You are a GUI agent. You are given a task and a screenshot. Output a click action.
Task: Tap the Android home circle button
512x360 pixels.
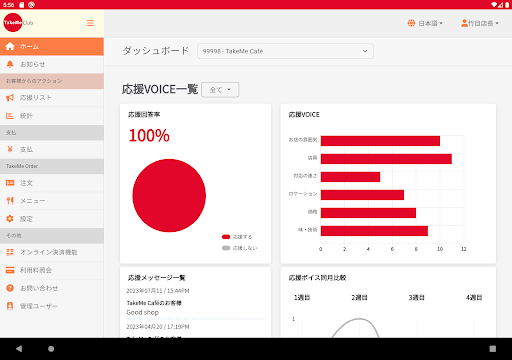(x=51, y=349)
